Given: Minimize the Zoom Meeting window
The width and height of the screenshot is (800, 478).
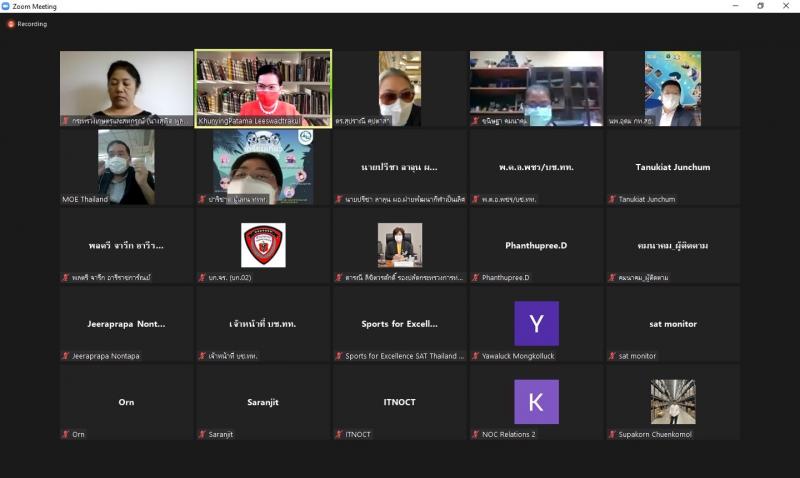Looking at the screenshot, I should click(735, 6).
